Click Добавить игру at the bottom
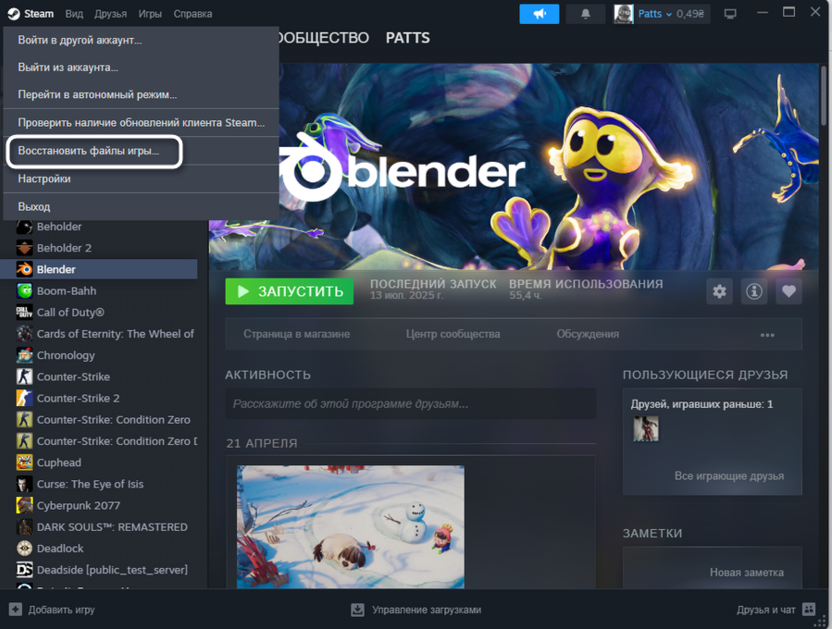Screen dimensions: 832x629 [x=52, y=609]
